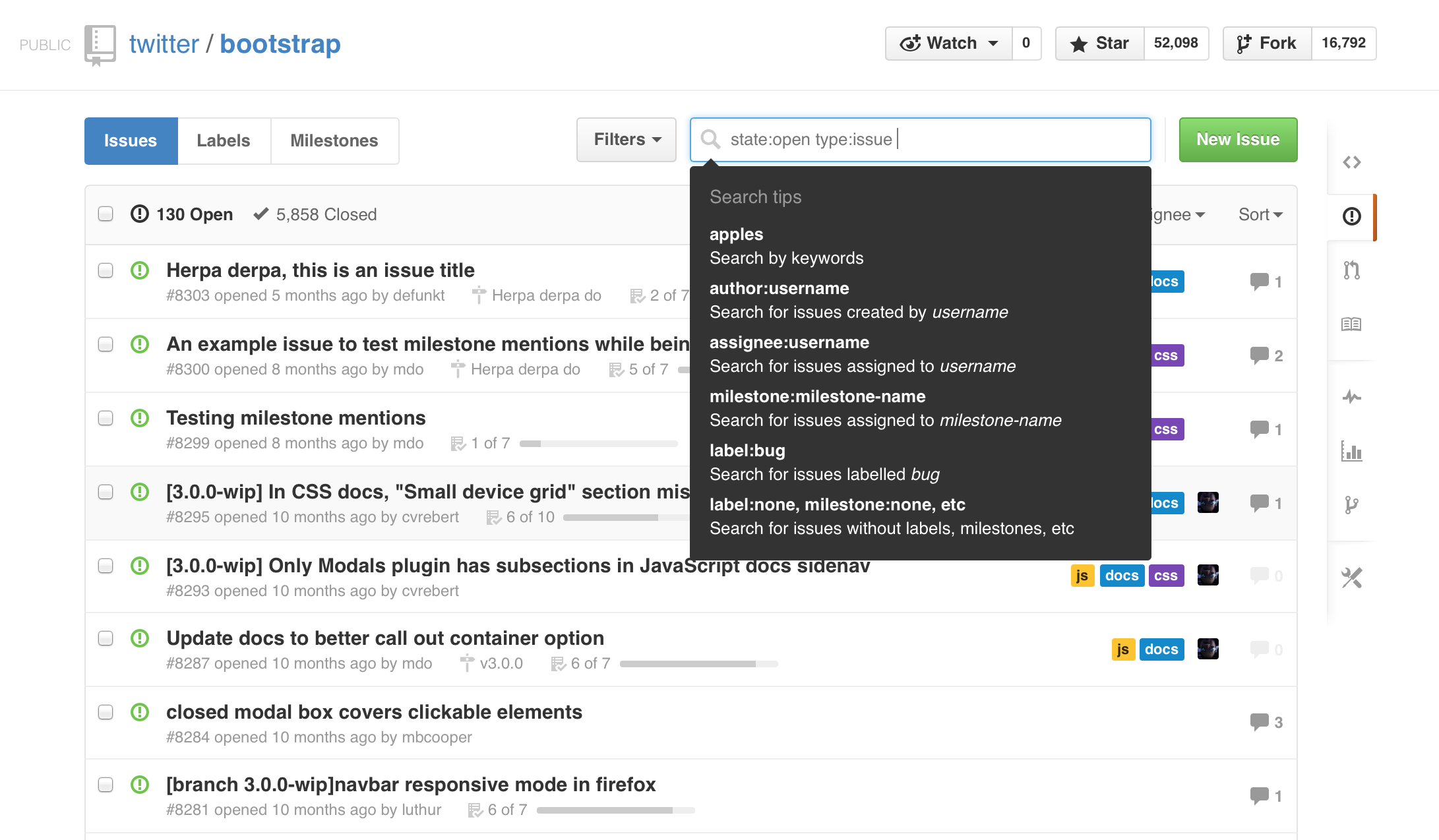
Task: Click the search magnifier icon
Action: (x=710, y=139)
